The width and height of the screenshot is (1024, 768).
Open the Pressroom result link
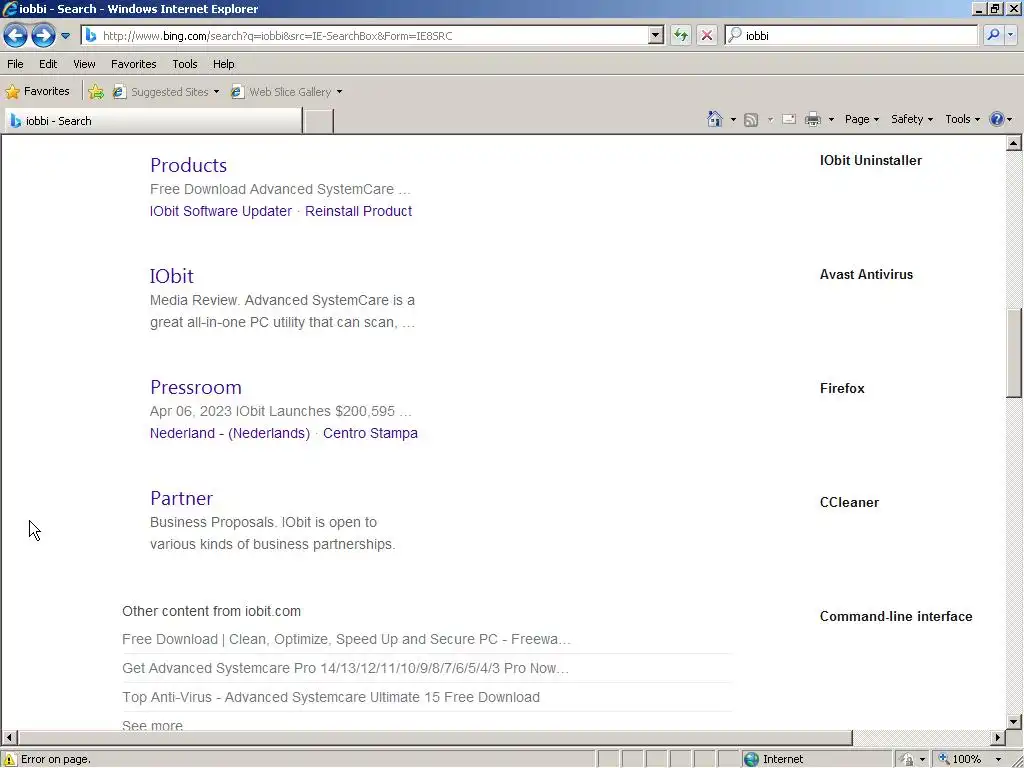pos(196,387)
